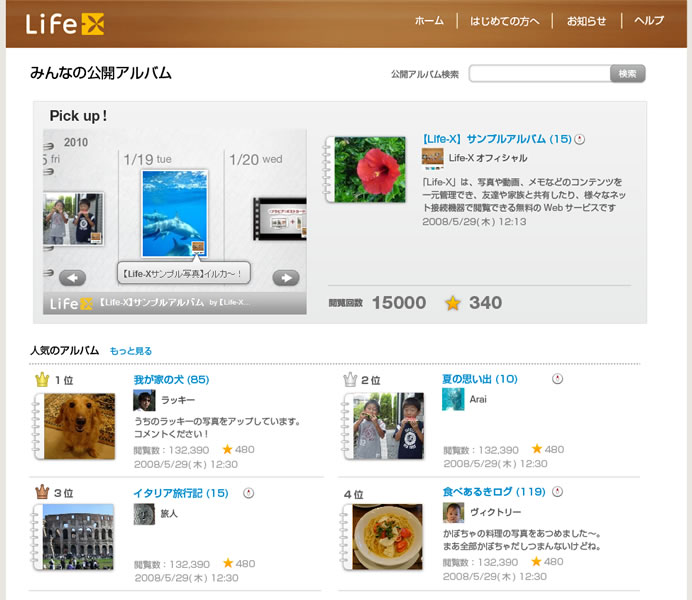Open the はじめての方へ menu item
The image size is (692, 600).
click(x=505, y=21)
